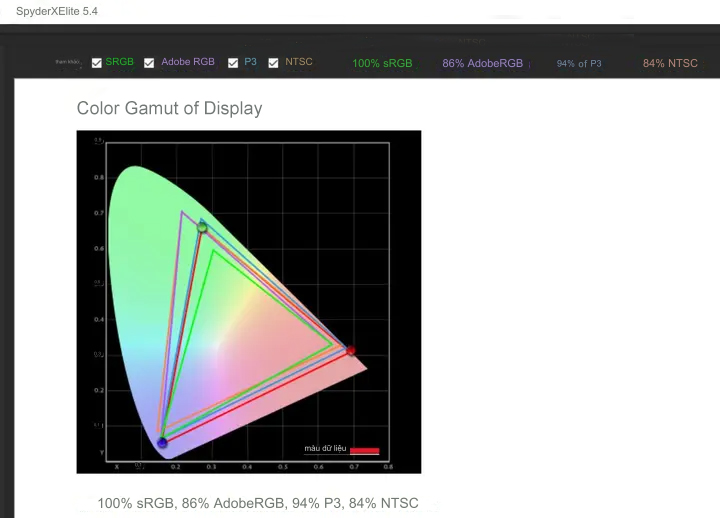720x518 pixels.
Task: Click the green sRGB triangle top vertex
Action: [x=212, y=249]
